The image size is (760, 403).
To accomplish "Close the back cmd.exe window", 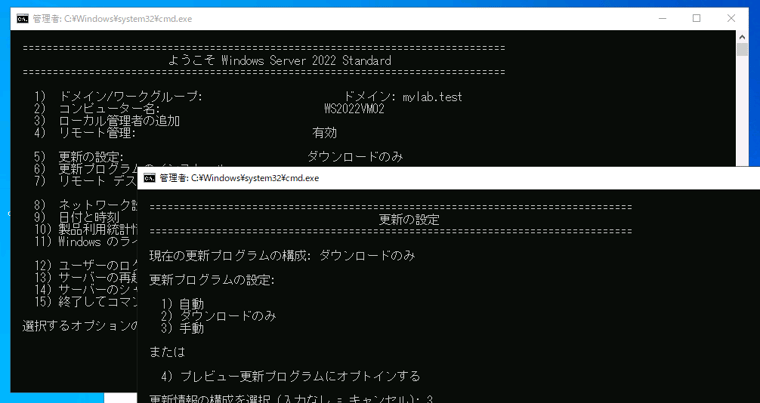I will (x=731, y=18).
